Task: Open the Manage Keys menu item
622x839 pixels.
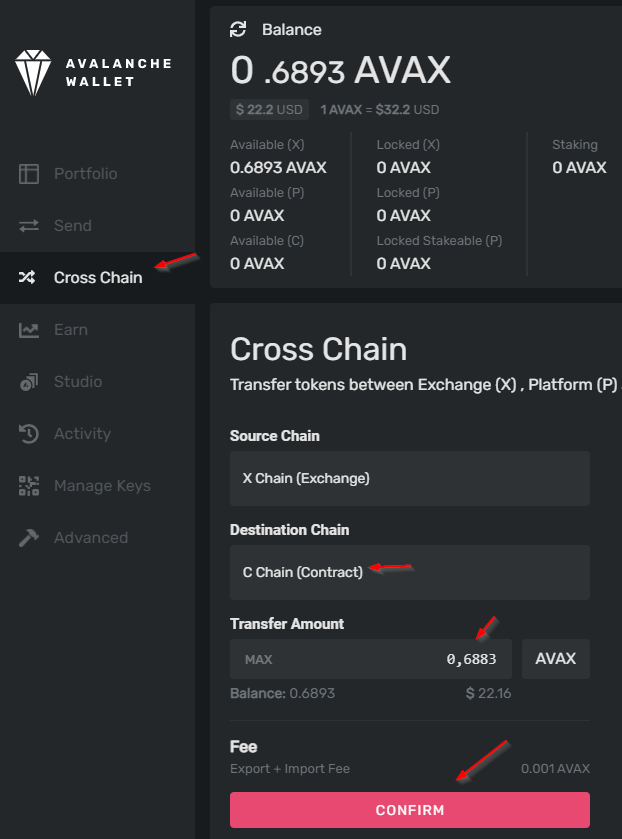Action: 102,486
